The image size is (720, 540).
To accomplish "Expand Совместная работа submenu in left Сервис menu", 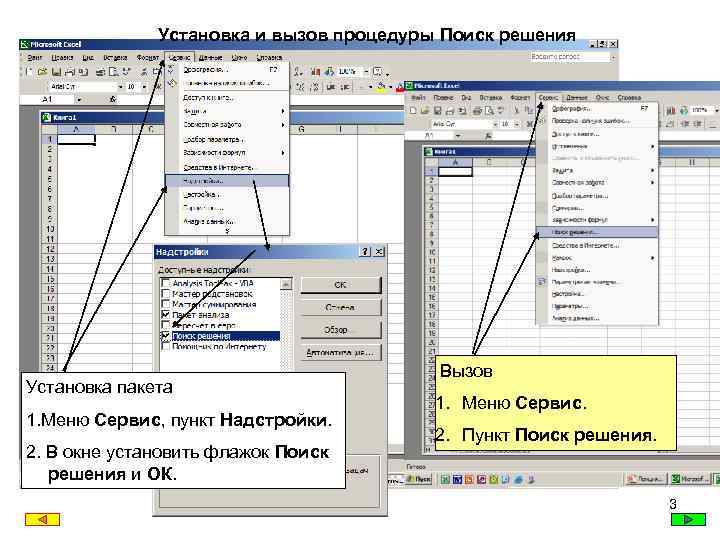I will pos(283,124).
